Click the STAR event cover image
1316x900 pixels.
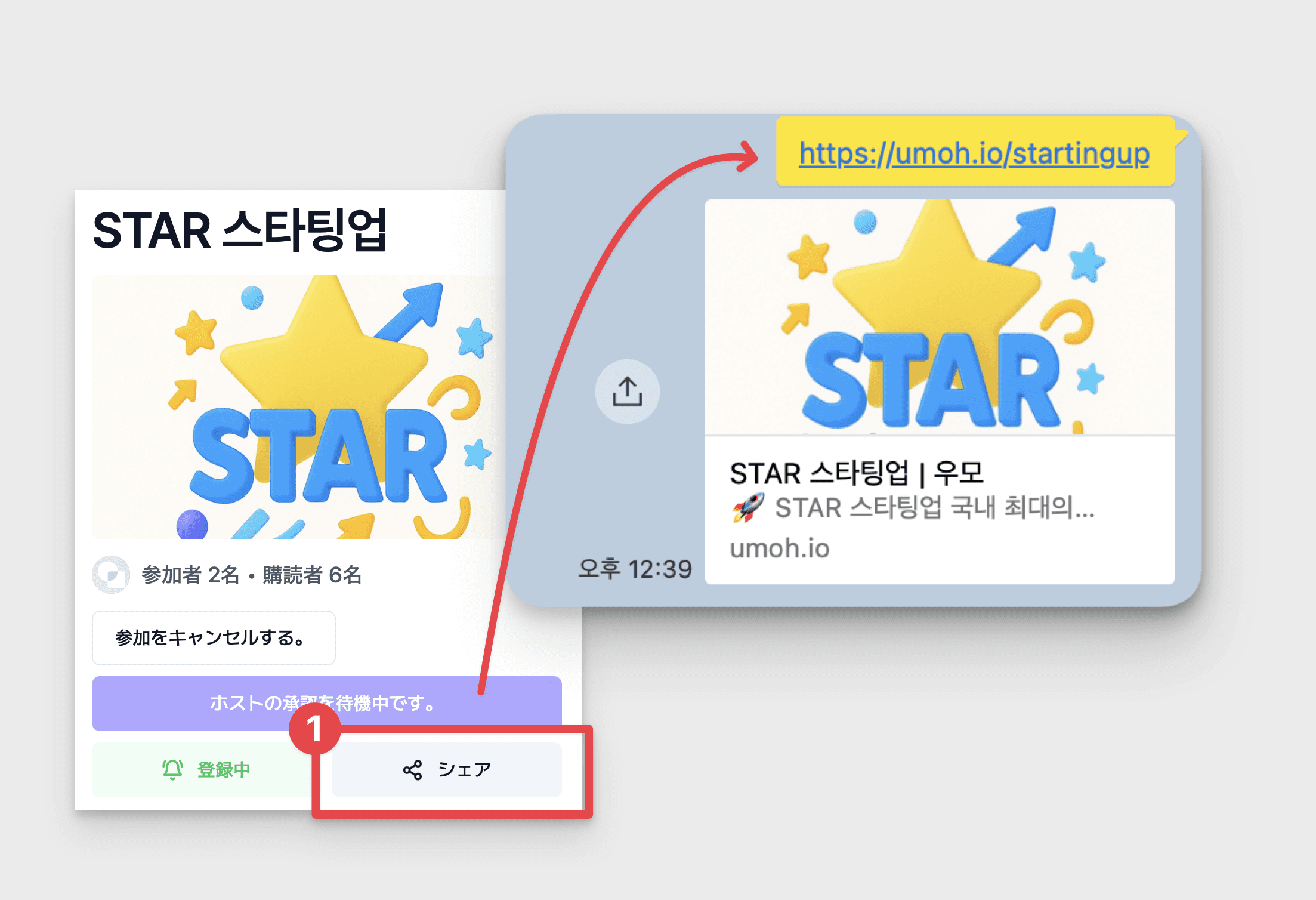pyautogui.click(x=299, y=406)
